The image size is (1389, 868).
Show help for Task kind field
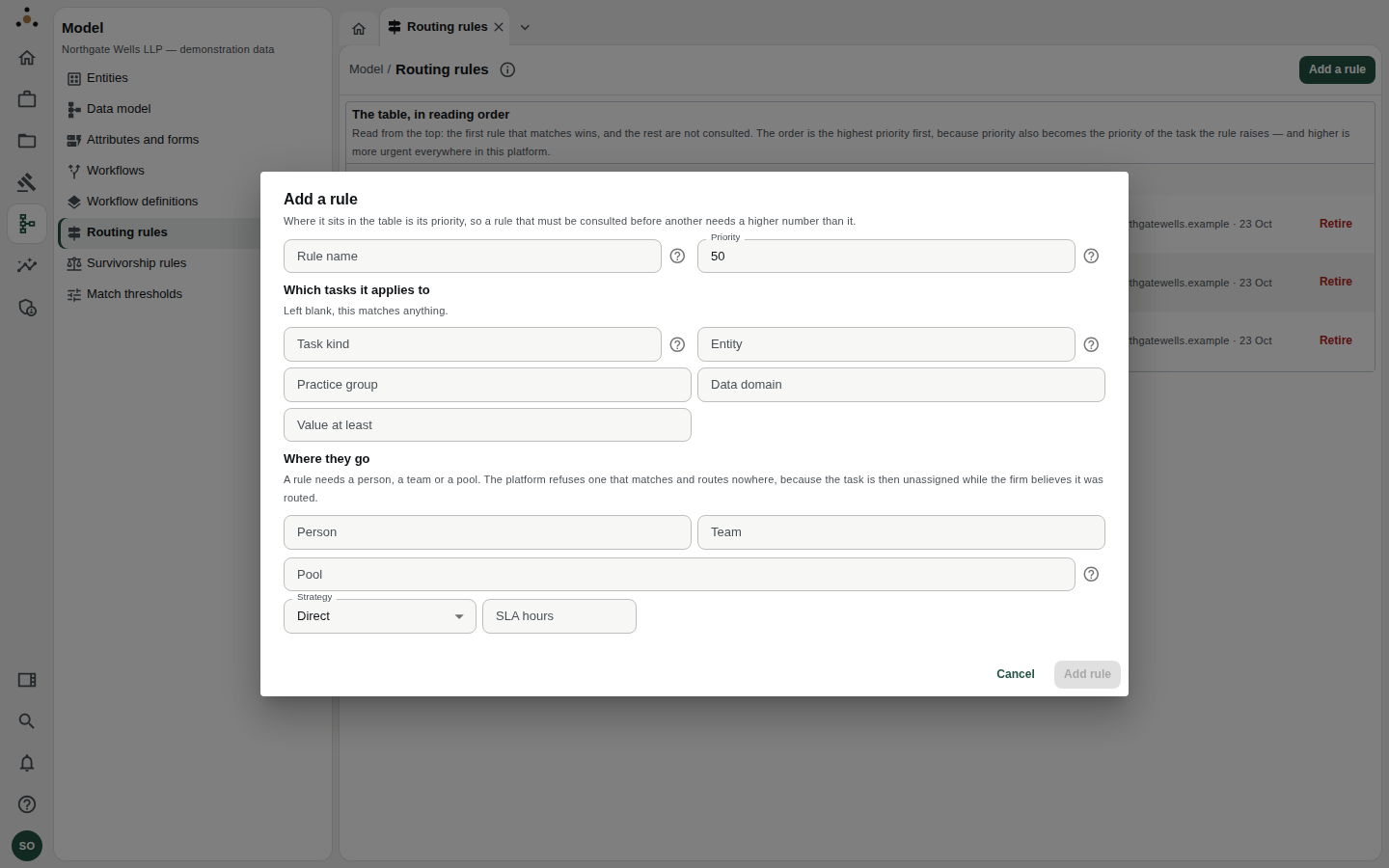(x=677, y=344)
